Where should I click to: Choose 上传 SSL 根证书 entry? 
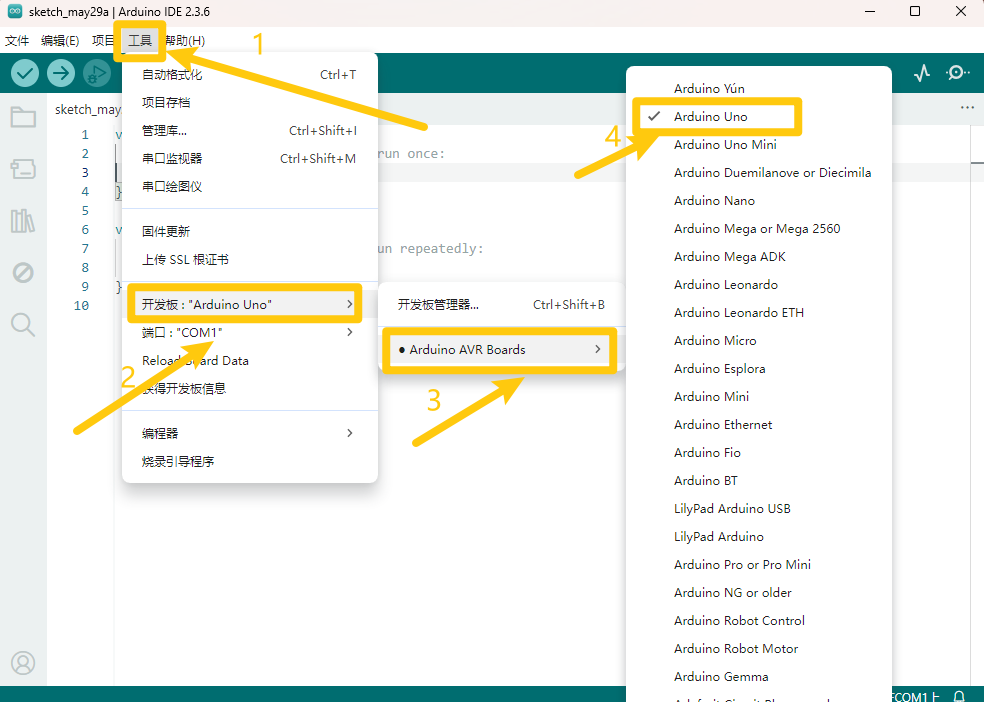[x=250, y=260]
